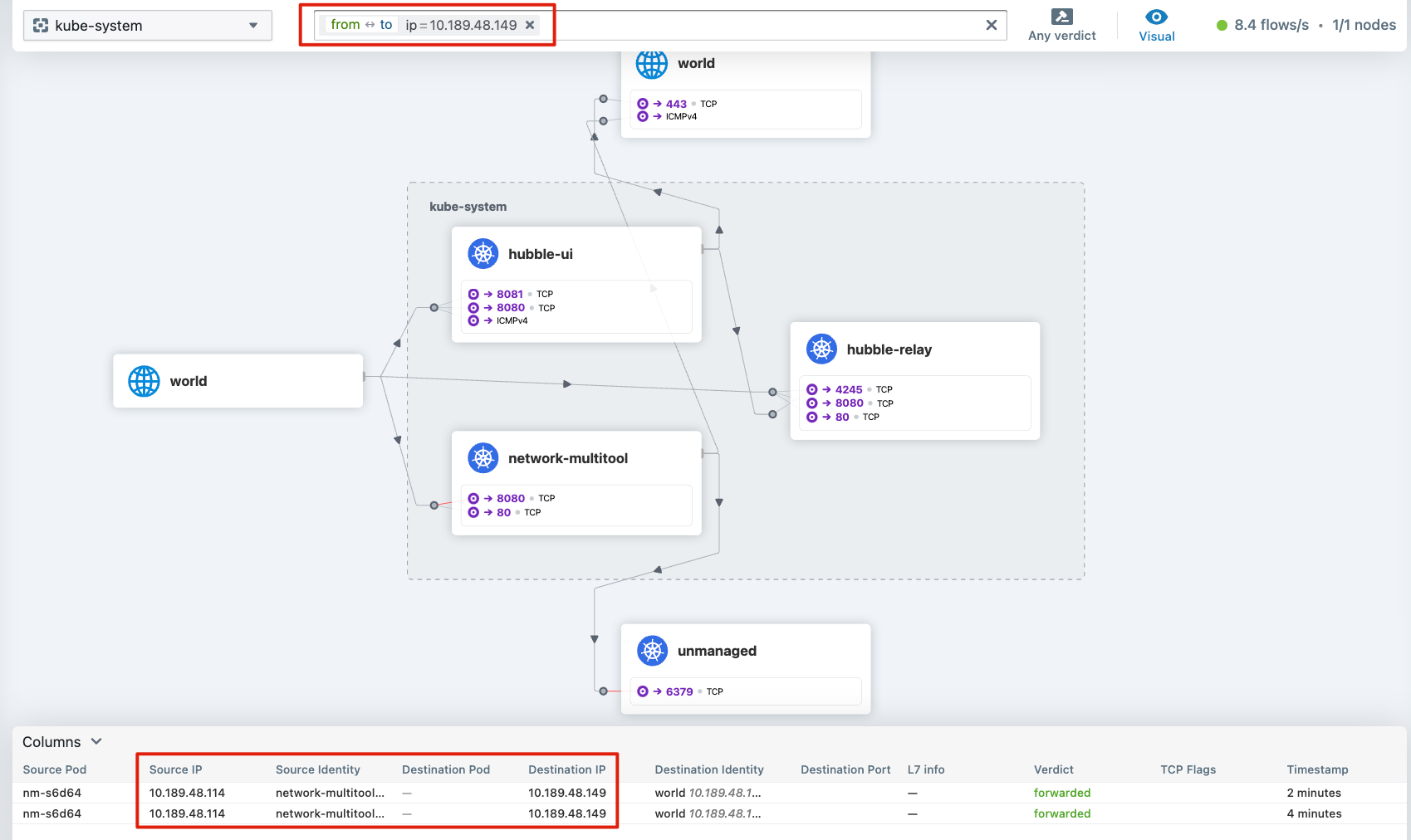Open the kube-system namespace dropdown

point(147,26)
